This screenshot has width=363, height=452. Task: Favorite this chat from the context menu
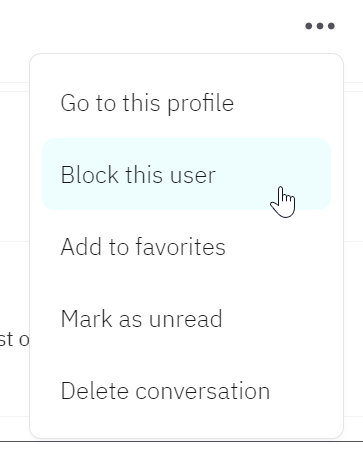pyautogui.click(x=187, y=247)
